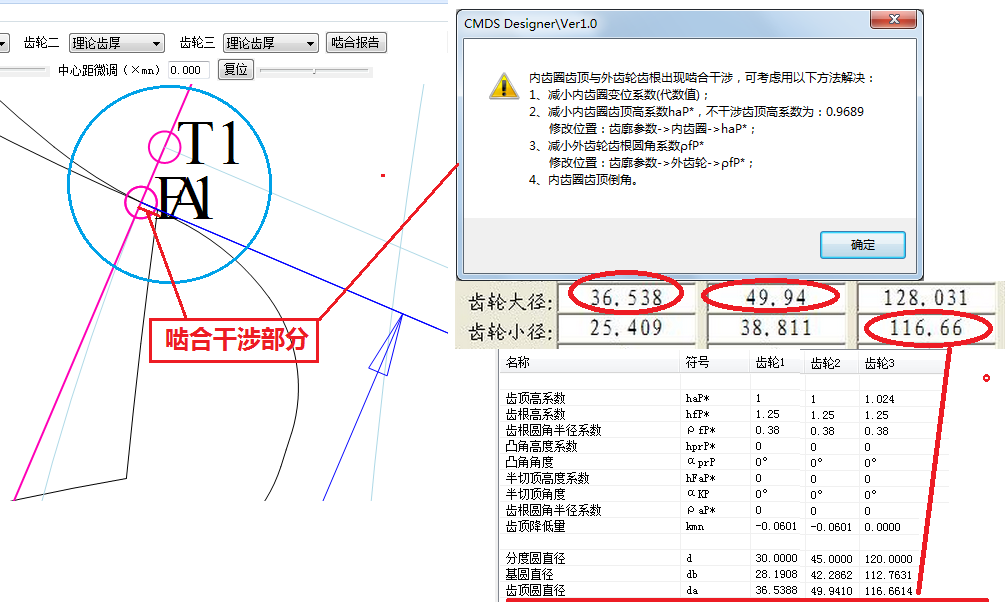Click the 中心距微调 value field 0.000

point(188,70)
